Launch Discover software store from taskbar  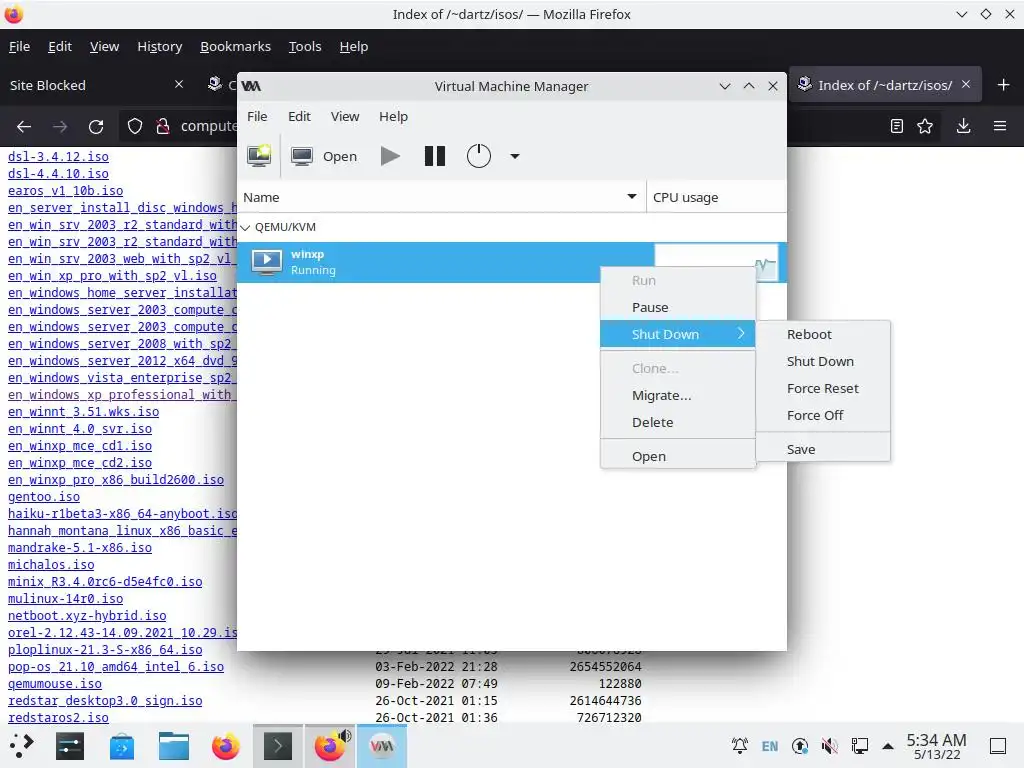tap(121, 745)
